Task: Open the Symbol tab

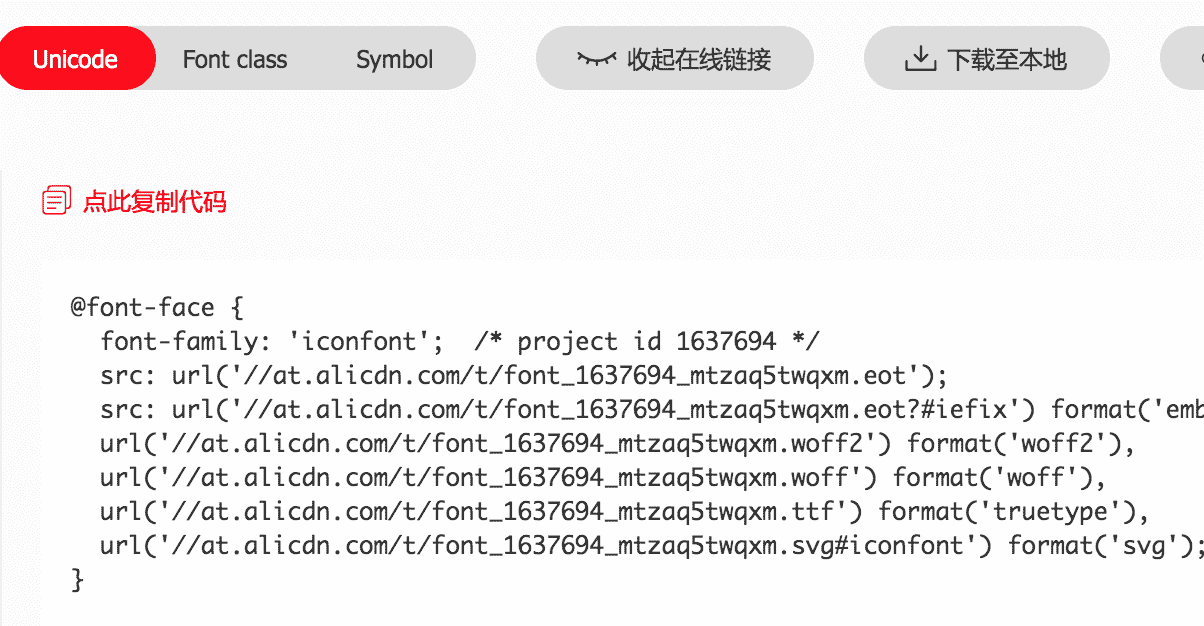Action: click(394, 59)
